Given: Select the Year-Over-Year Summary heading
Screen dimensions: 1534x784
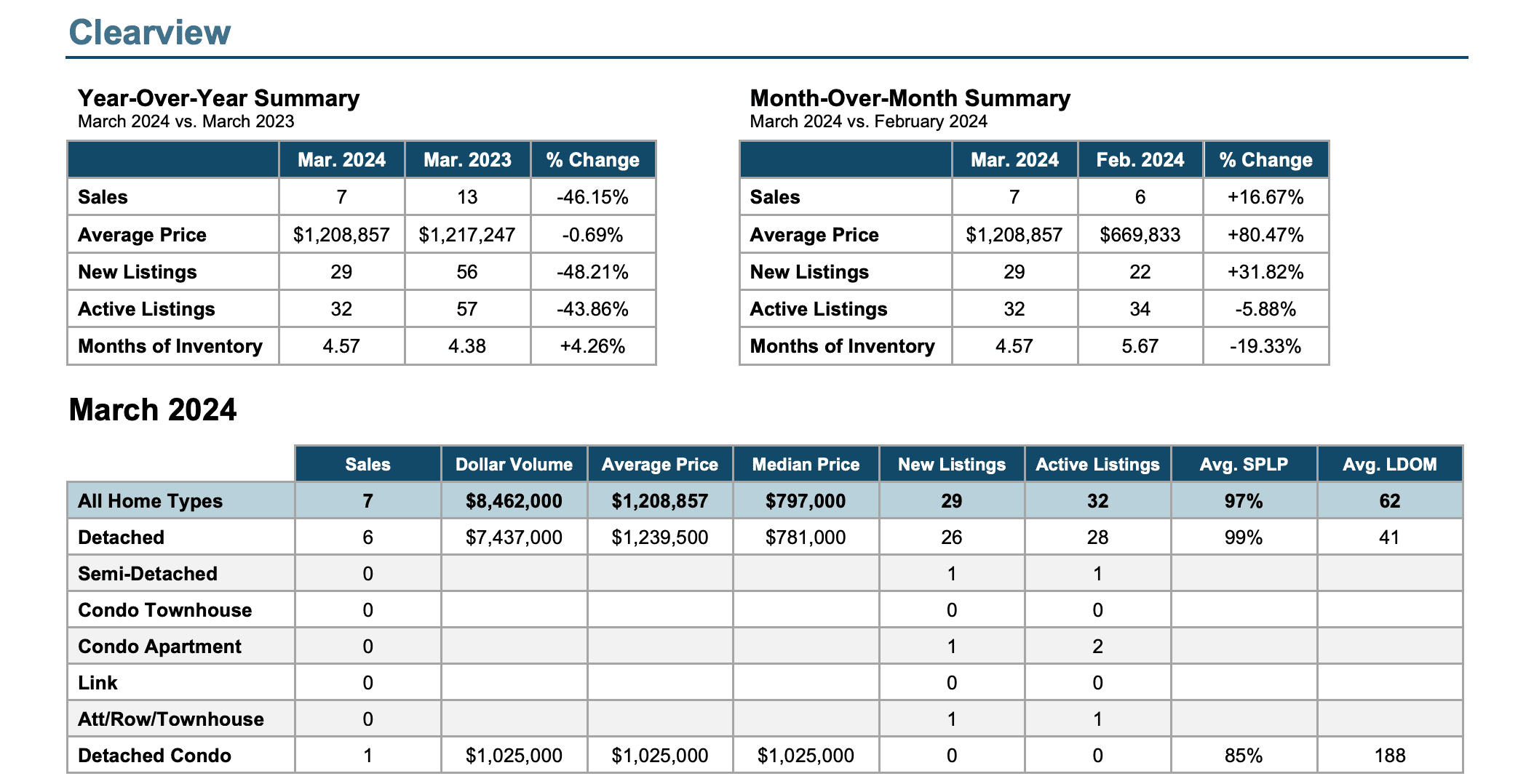Looking at the screenshot, I should click(x=218, y=98).
